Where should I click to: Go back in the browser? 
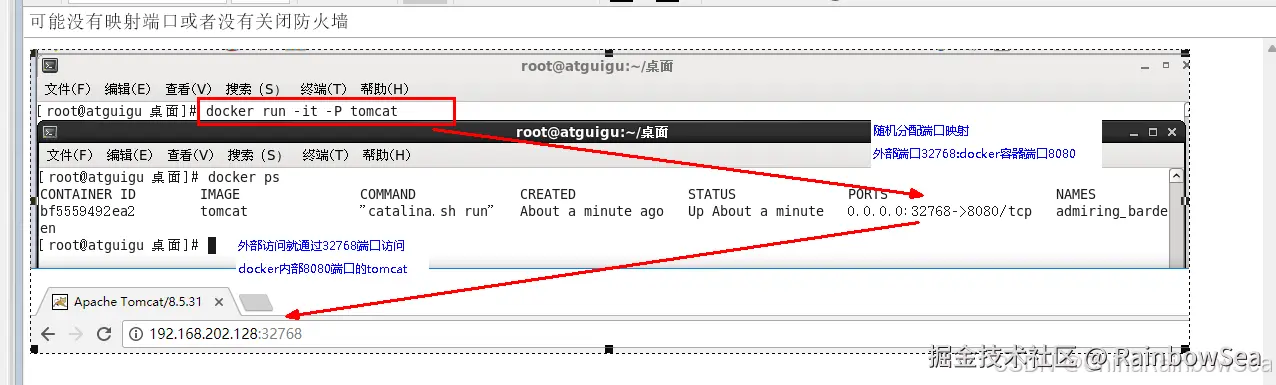pyautogui.click(x=48, y=334)
